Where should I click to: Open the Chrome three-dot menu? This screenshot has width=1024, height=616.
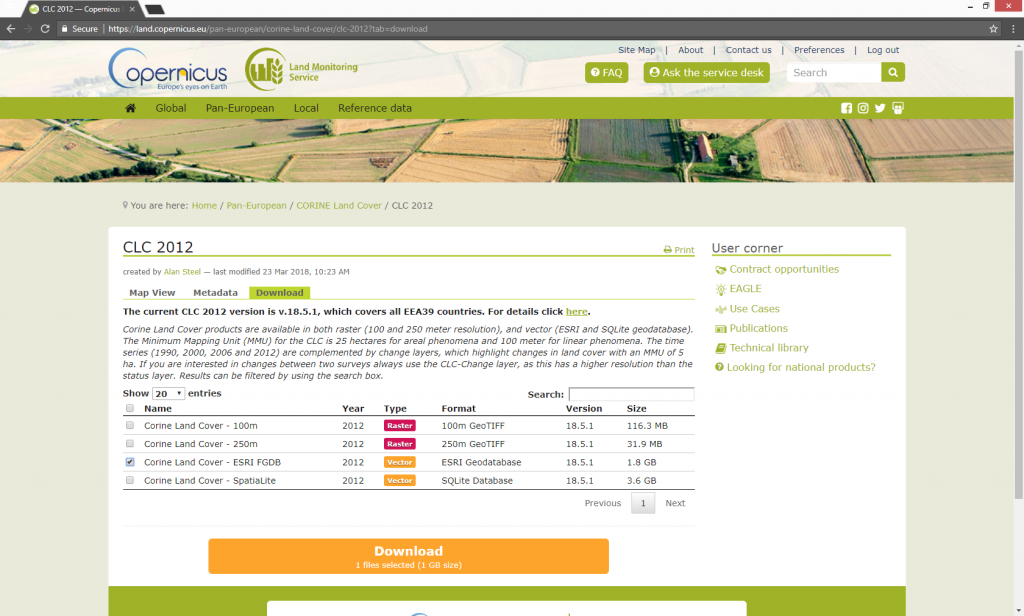point(1013,29)
